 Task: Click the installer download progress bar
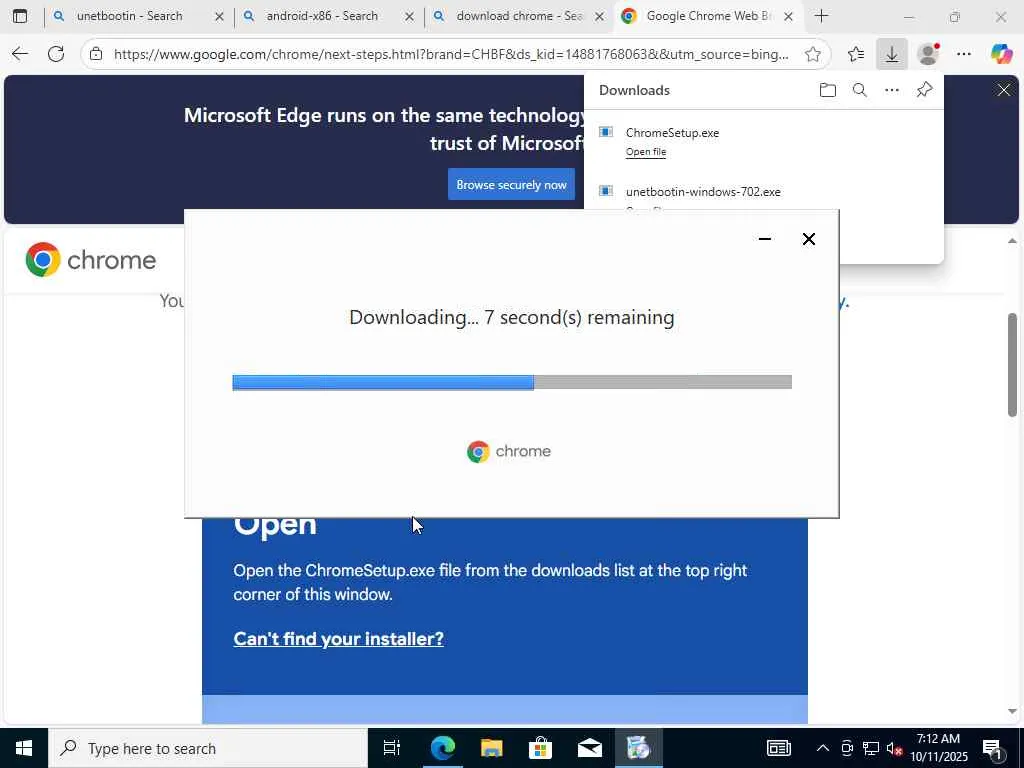(x=512, y=383)
